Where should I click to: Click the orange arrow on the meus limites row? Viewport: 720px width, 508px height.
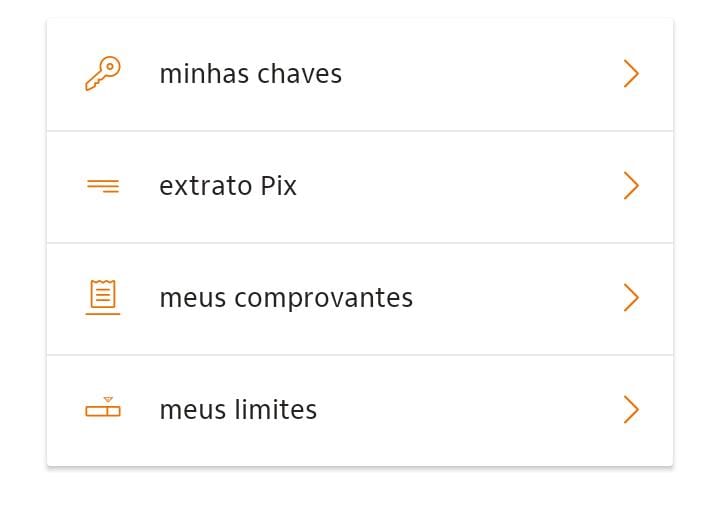point(631,409)
